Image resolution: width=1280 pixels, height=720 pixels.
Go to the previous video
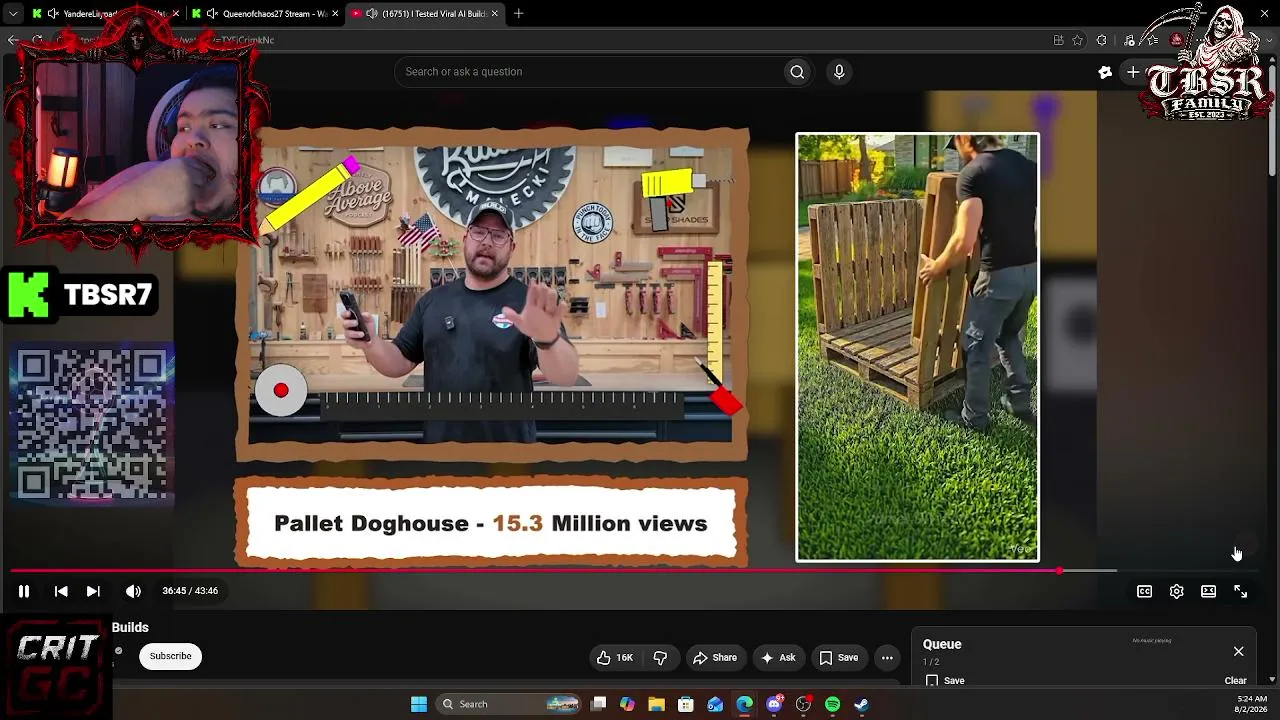(61, 591)
